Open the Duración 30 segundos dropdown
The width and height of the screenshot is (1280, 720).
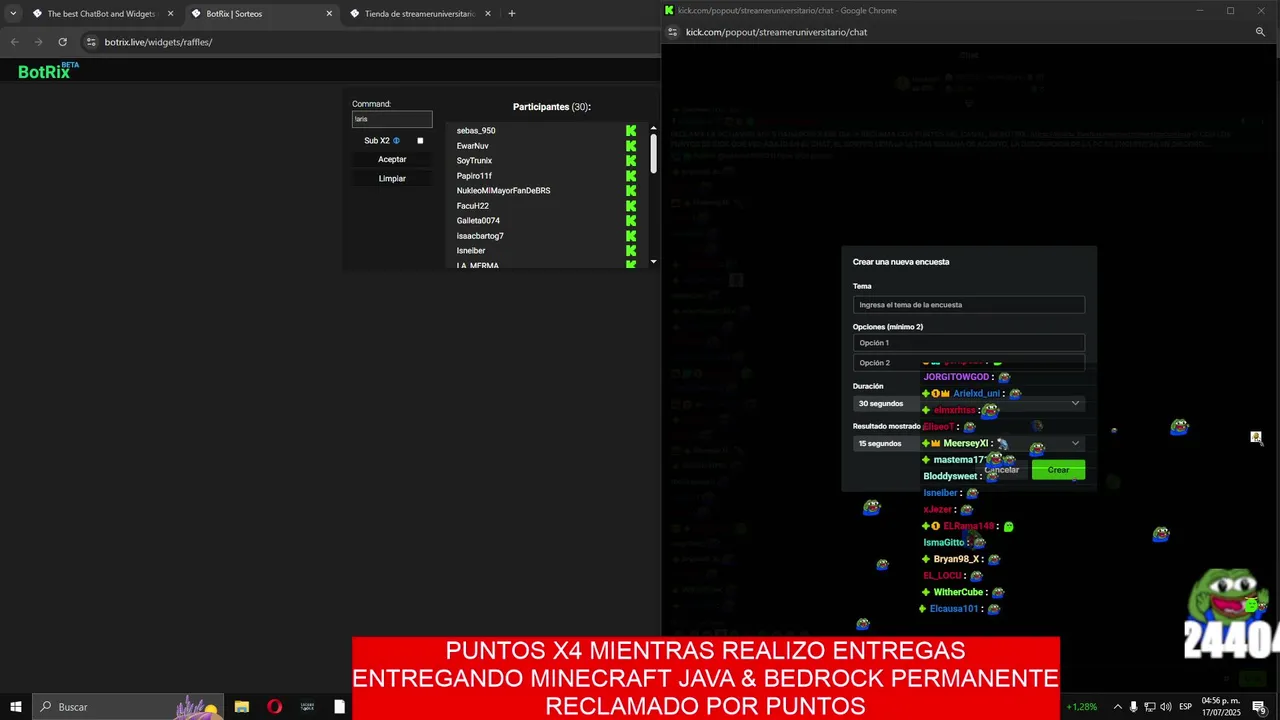click(x=969, y=403)
